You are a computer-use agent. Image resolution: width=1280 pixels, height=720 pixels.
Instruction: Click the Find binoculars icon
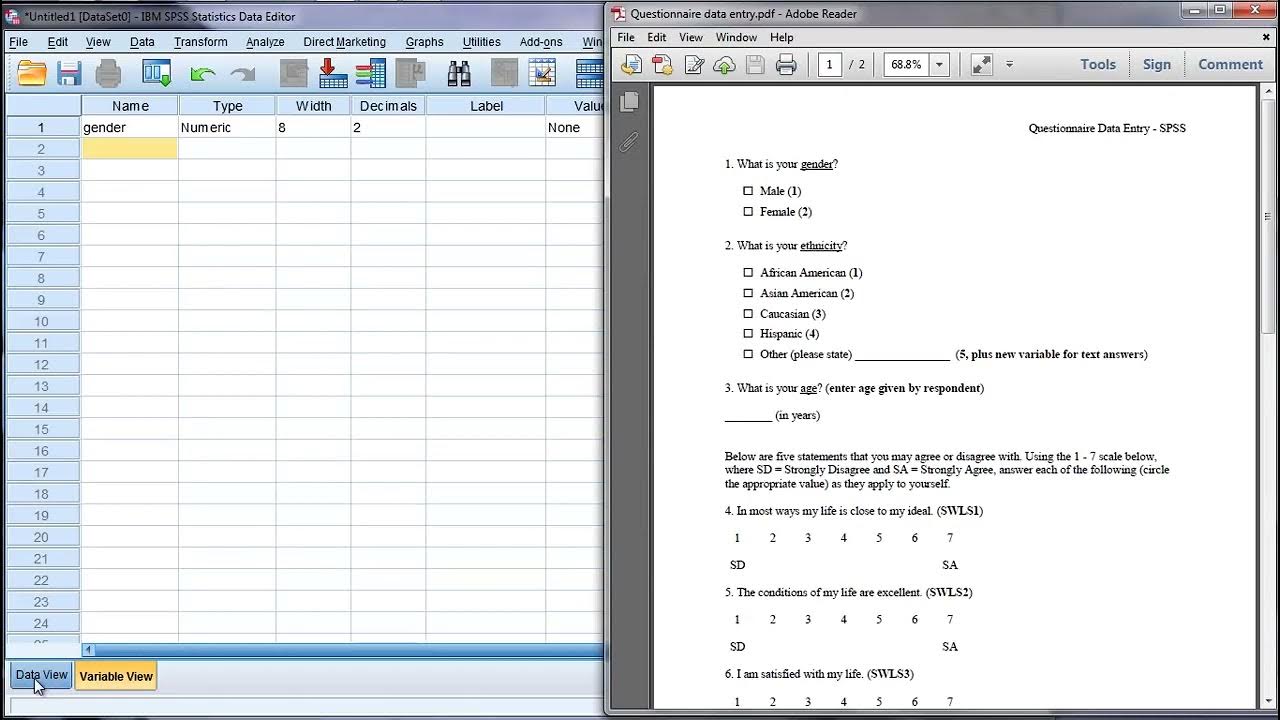[x=459, y=73]
